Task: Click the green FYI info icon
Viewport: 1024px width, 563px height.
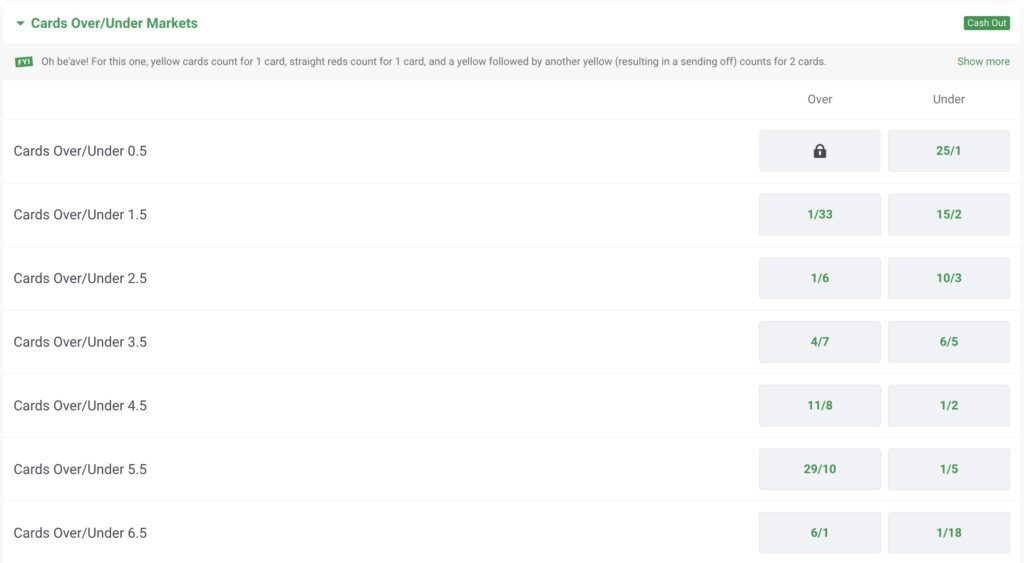Action: (x=24, y=62)
